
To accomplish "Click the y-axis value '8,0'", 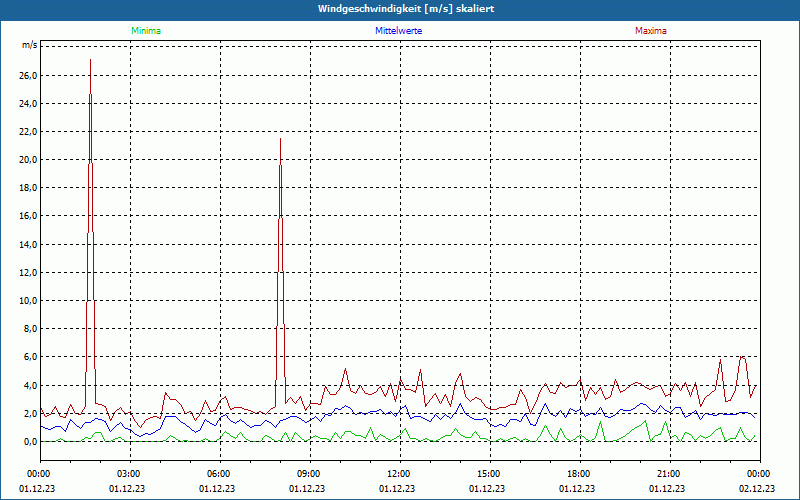I will click(x=31, y=329).
